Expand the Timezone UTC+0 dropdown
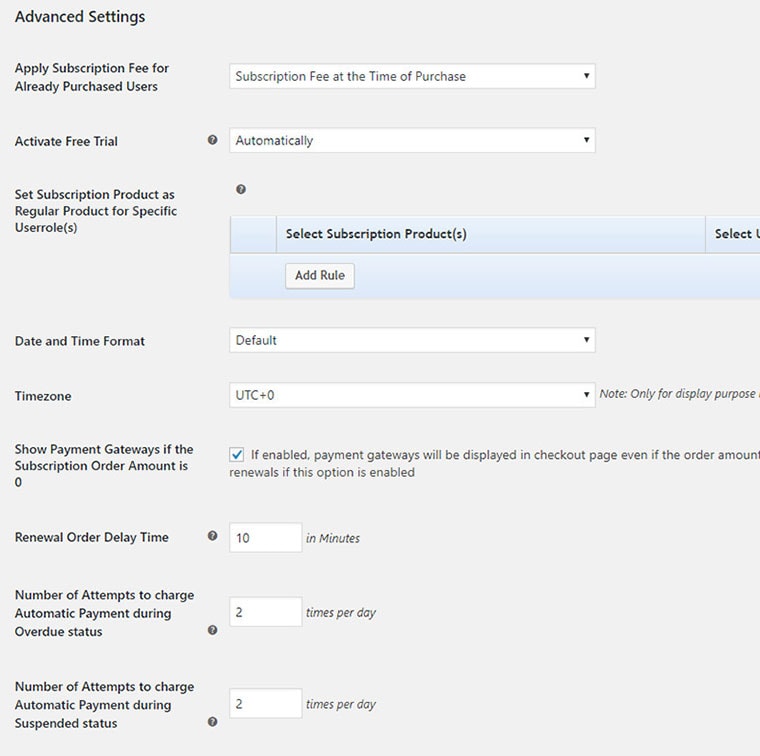The width and height of the screenshot is (760, 756). coord(412,395)
